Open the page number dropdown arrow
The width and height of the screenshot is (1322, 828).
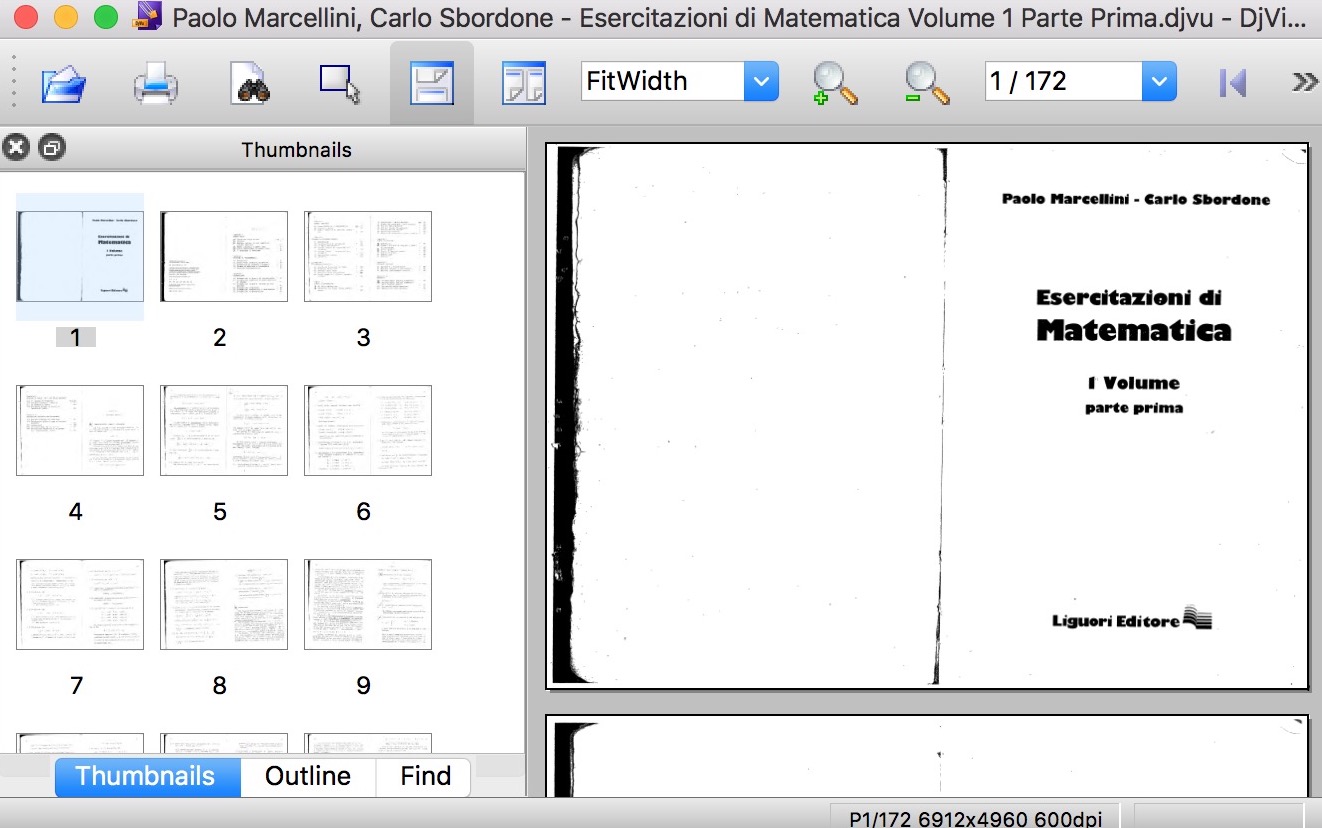pyautogui.click(x=1159, y=81)
